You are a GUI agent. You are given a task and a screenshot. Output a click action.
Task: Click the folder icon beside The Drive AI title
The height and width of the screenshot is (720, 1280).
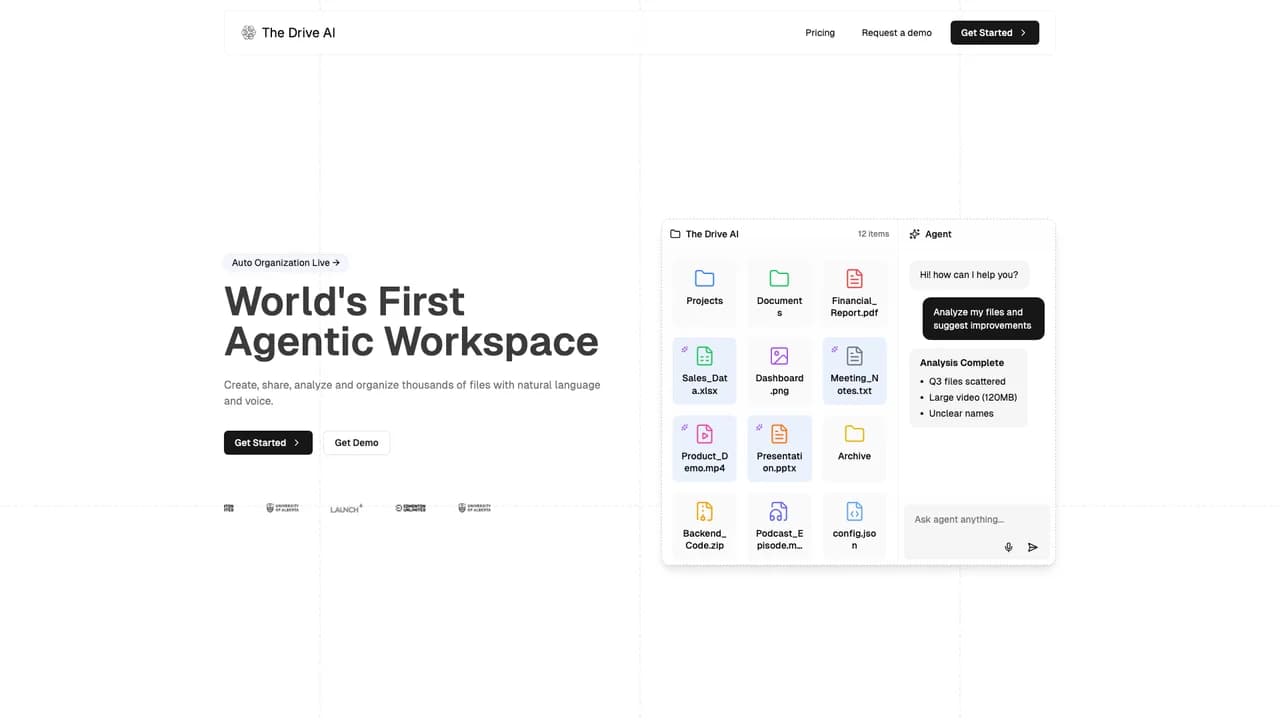(675, 234)
